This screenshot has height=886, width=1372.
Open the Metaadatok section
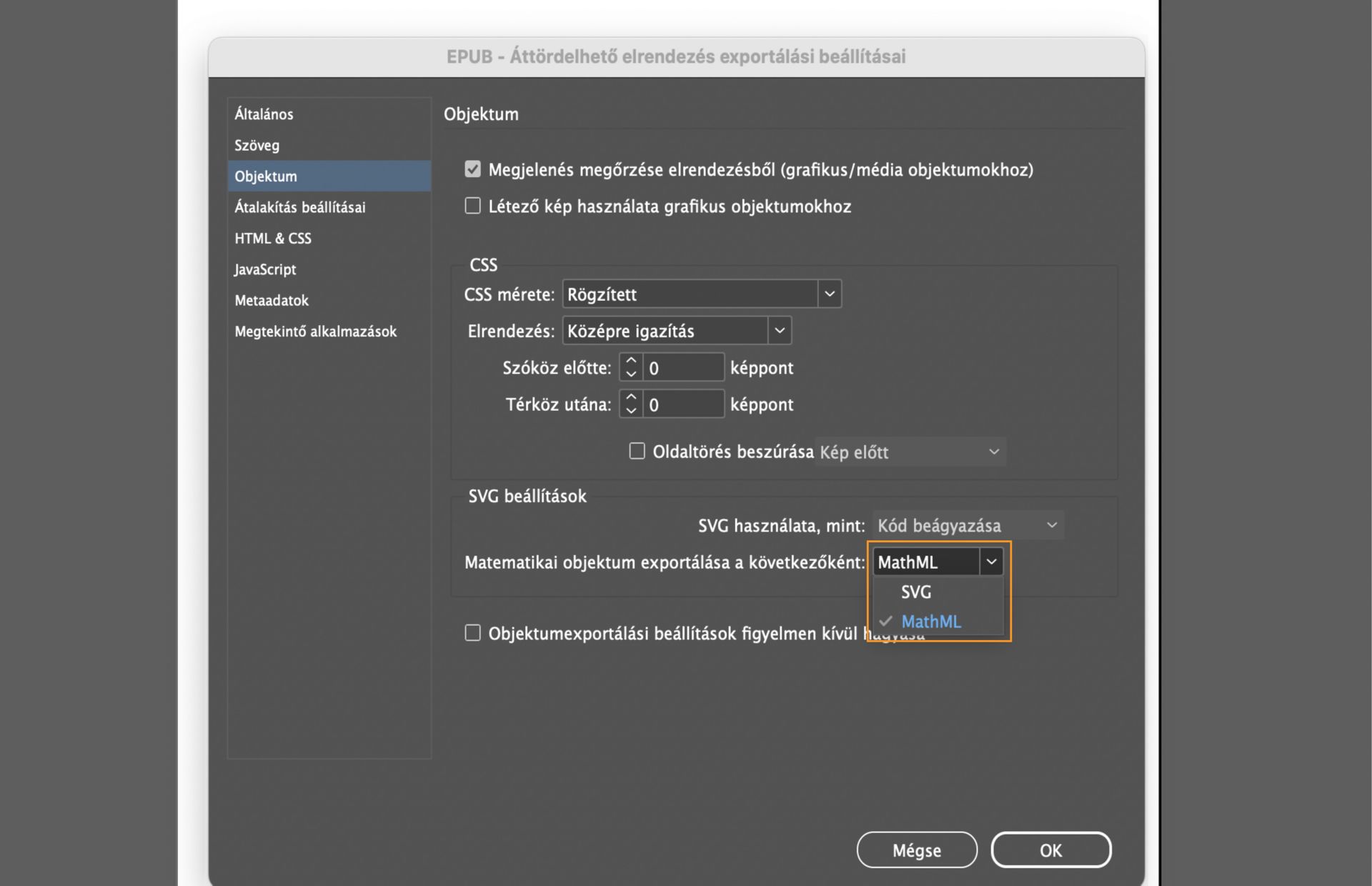pyautogui.click(x=272, y=301)
